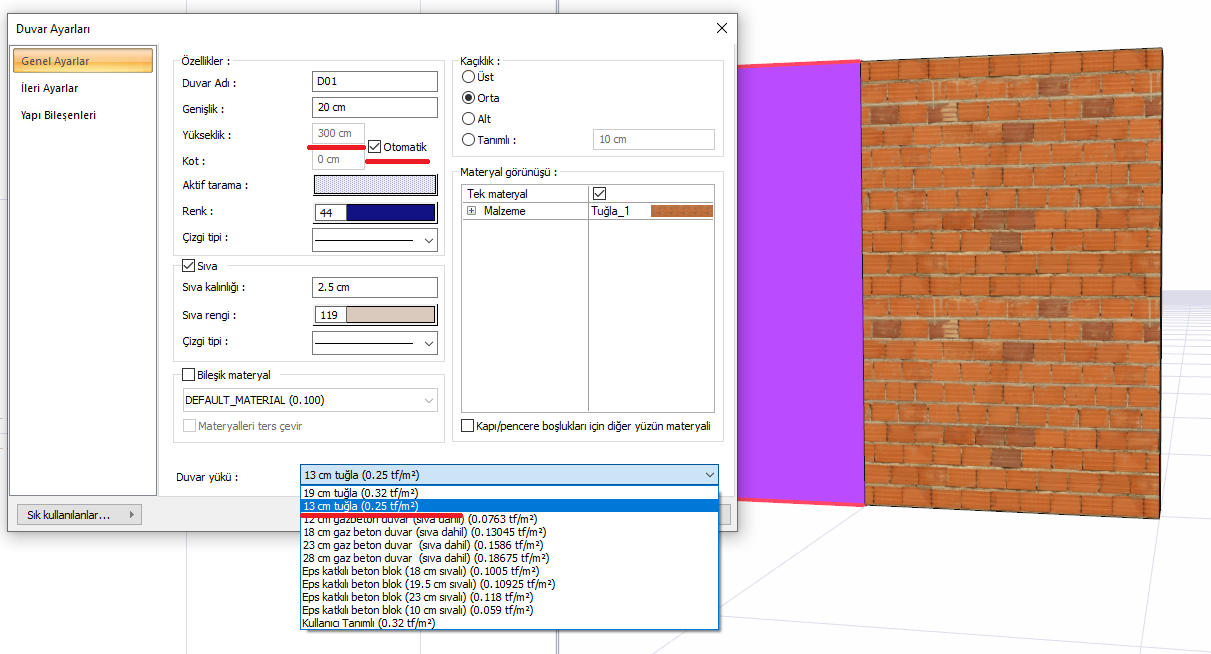Enable Kapı/pencere boşlukları diğer yüzün materyali checkbox
Screen dimensions: 1211x654
click(x=468, y=426)
